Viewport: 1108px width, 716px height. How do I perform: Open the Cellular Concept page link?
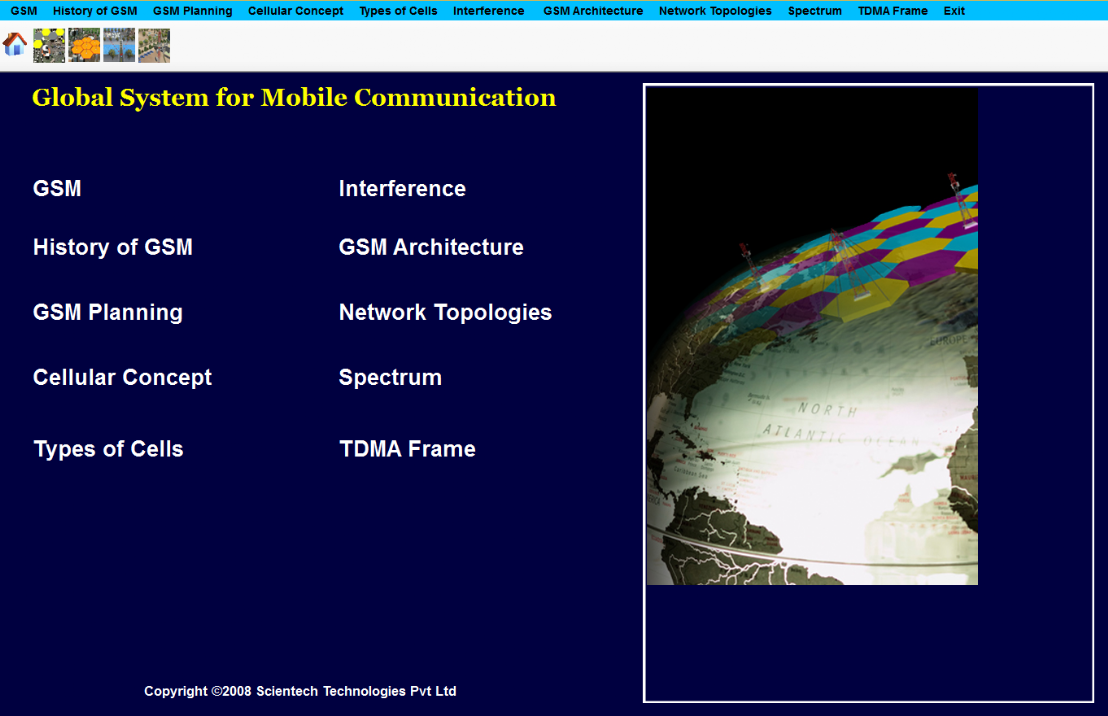point(122,377)
